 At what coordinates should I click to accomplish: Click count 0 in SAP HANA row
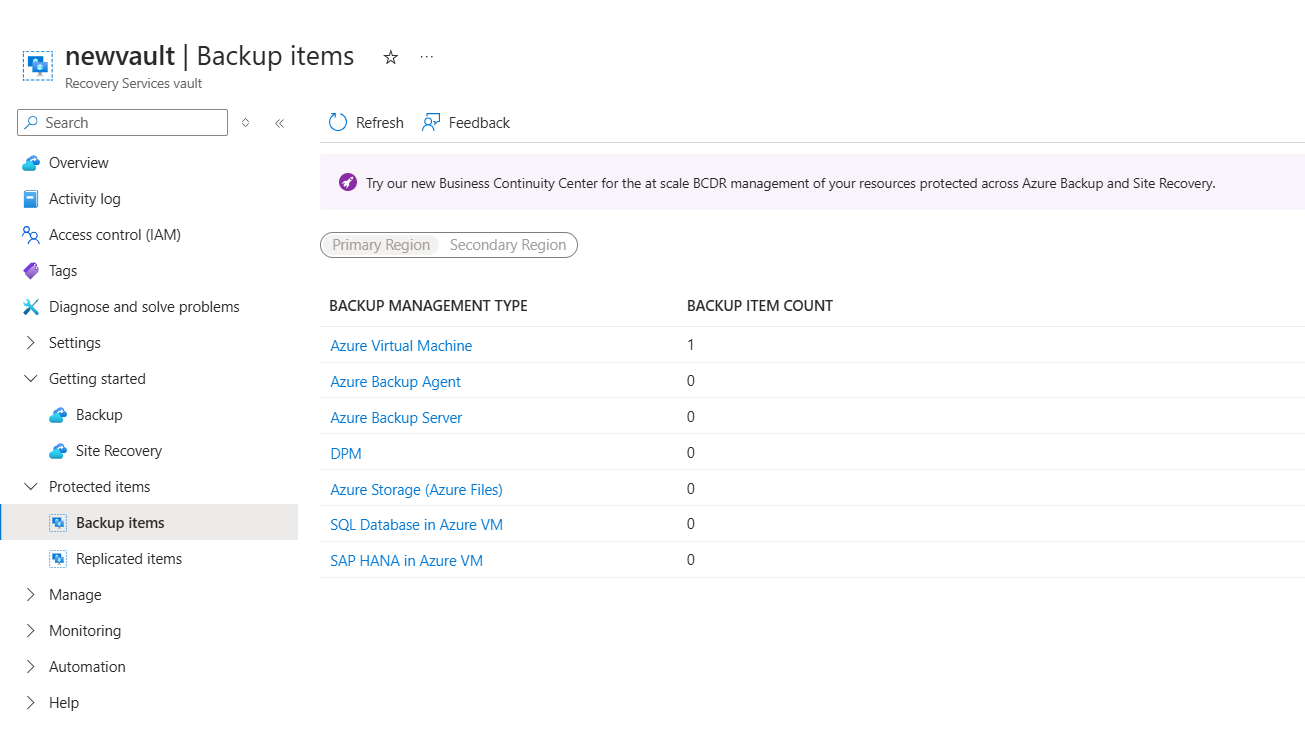coord(691,560)
